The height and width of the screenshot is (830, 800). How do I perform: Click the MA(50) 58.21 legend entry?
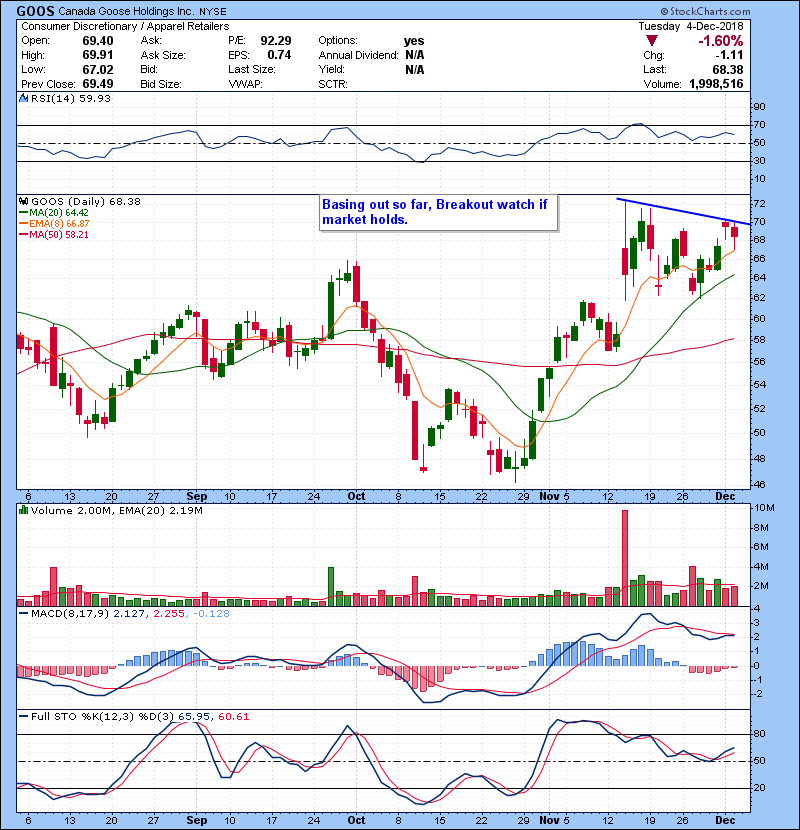point(54,234)
